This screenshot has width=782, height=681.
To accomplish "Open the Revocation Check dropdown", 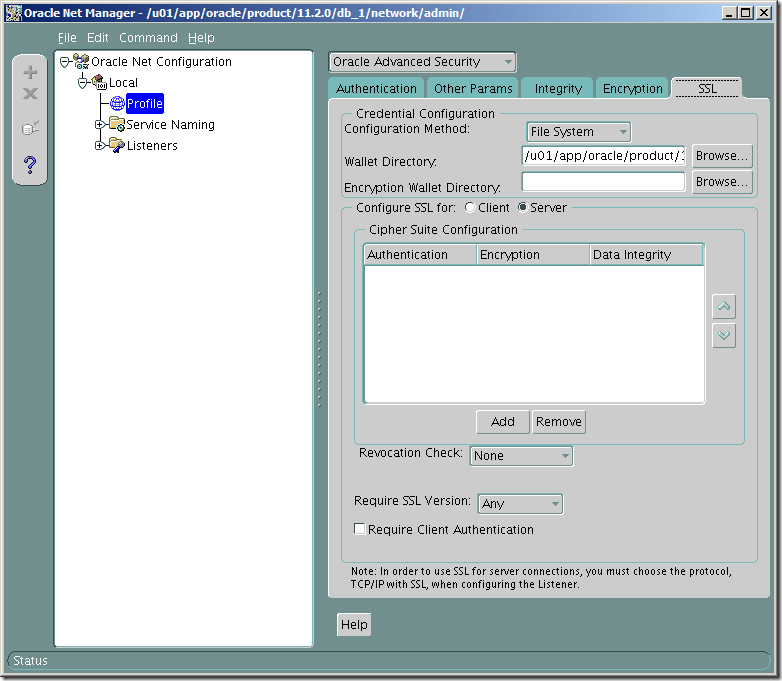I will [521, 456].
